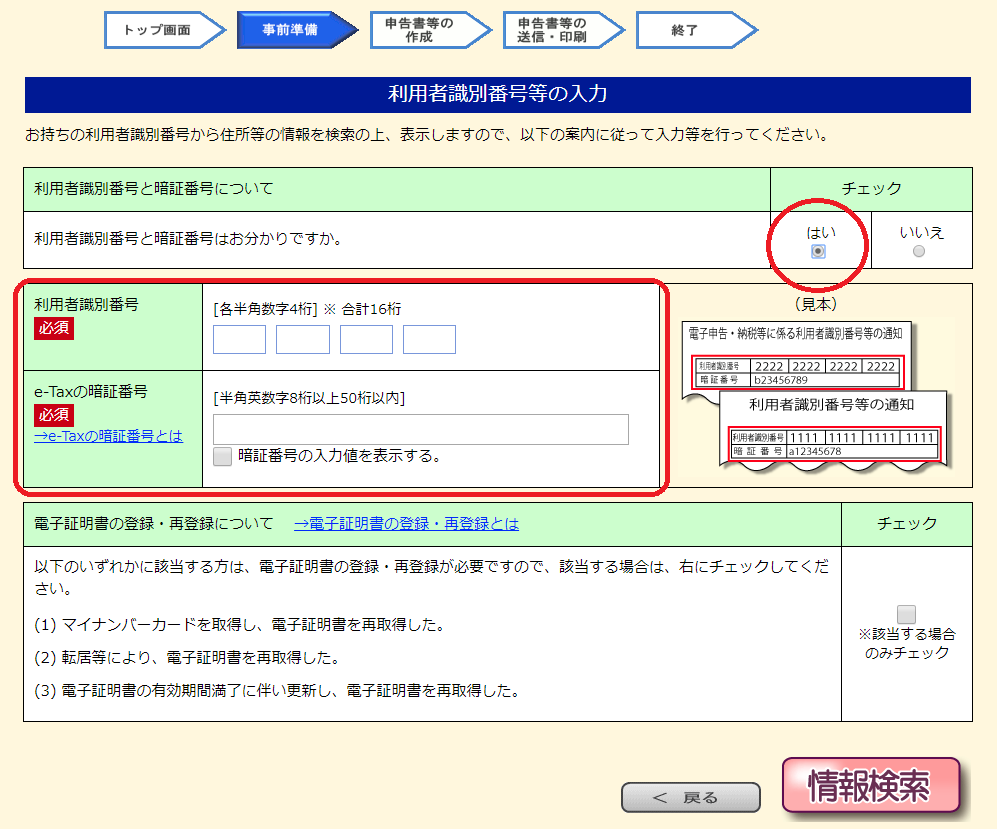Click the 見本 sample notice image
Screen dimensions: 997x829
click(x=816, y=395)
